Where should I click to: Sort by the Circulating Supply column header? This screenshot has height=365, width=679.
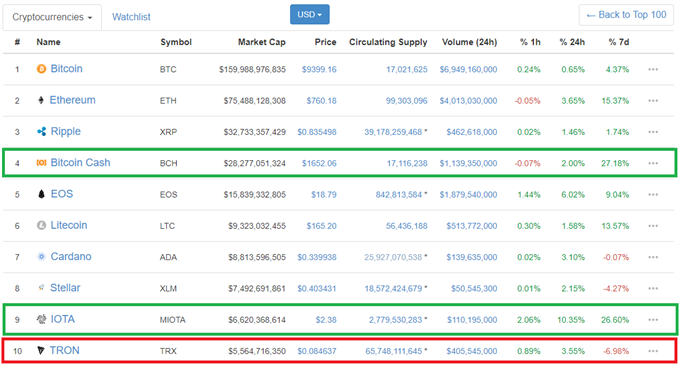388,42
